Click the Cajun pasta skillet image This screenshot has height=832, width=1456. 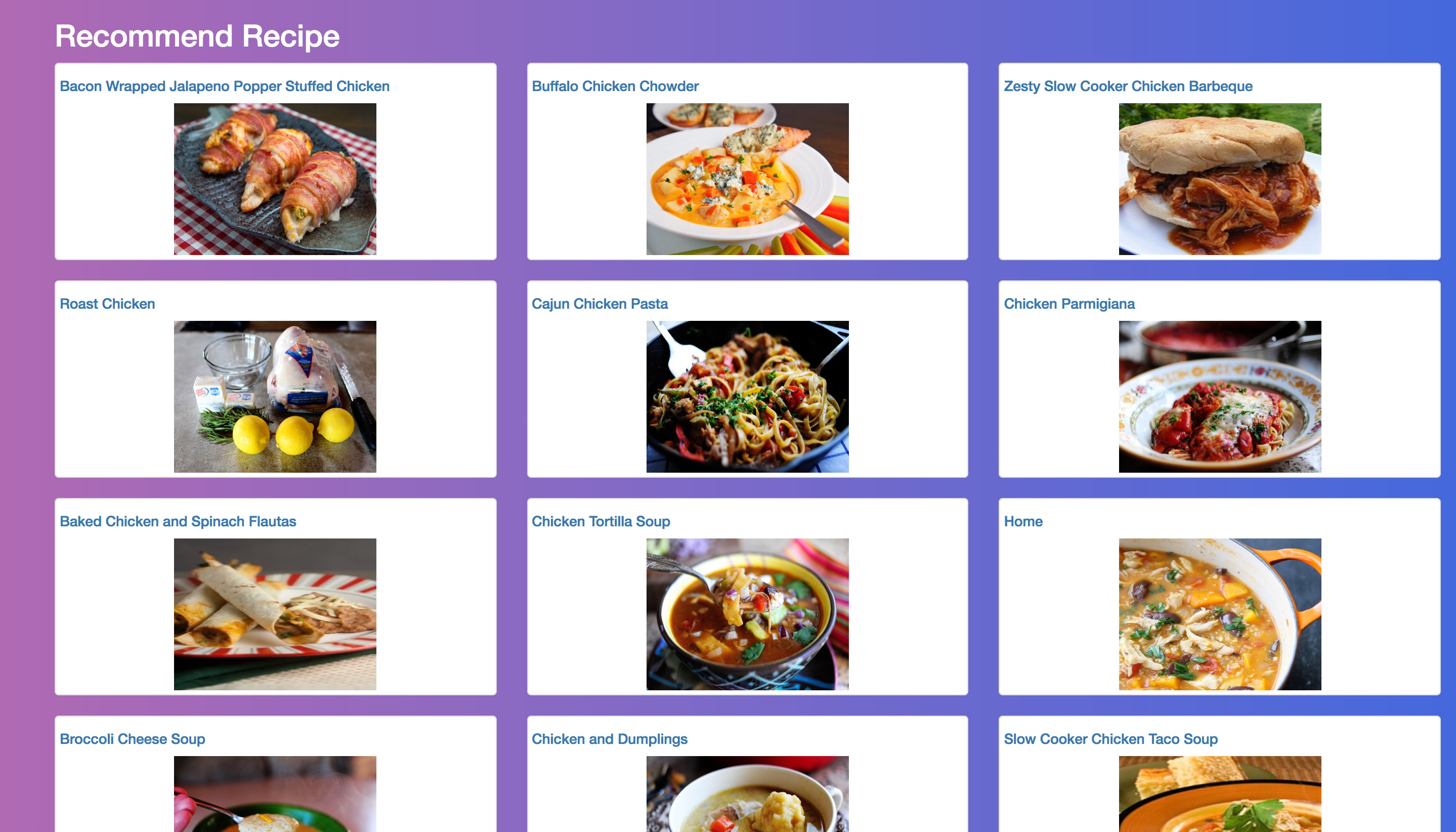(747, 397)
